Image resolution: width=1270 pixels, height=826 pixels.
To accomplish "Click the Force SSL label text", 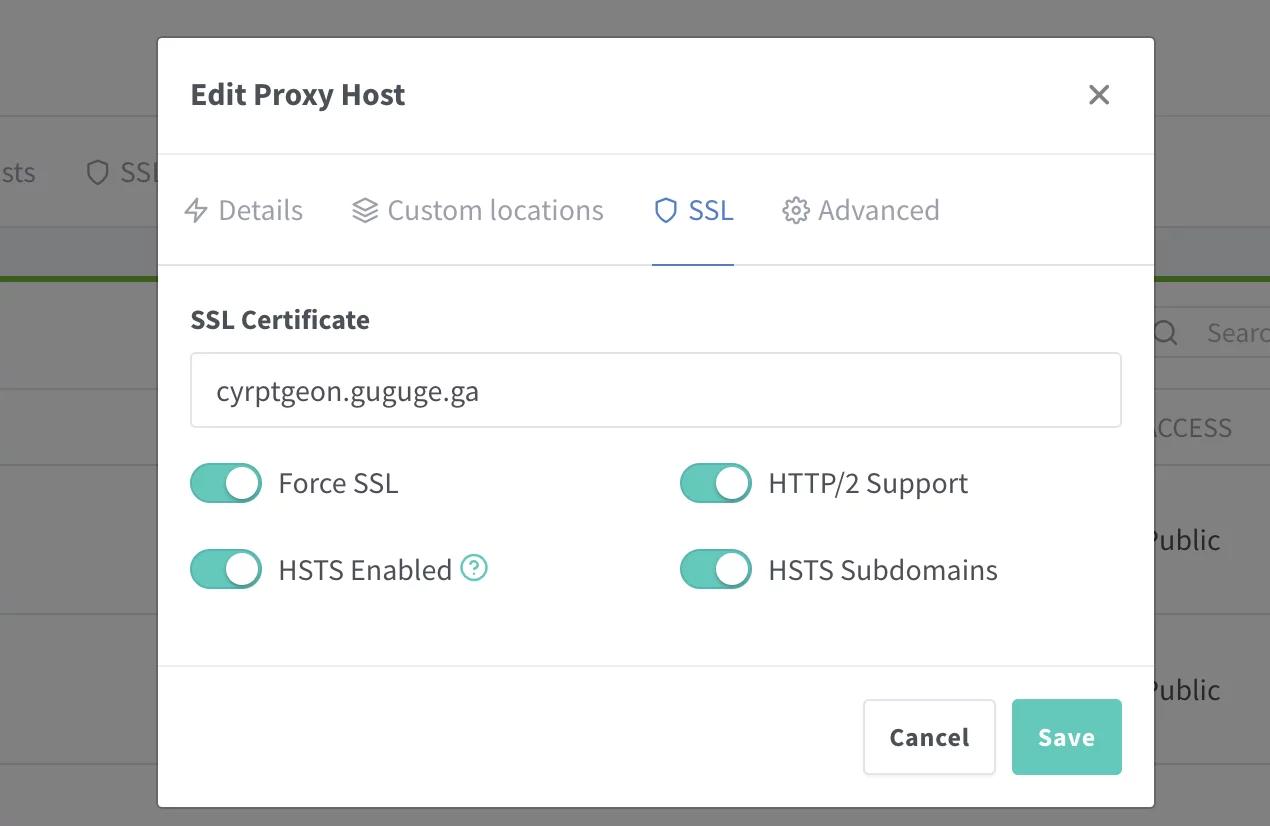I will coord(338,484).
